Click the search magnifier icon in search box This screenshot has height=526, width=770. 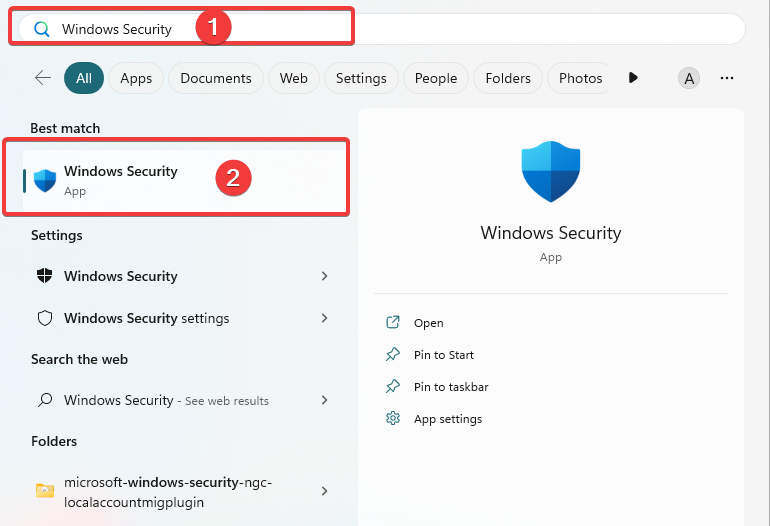[42, 29]
